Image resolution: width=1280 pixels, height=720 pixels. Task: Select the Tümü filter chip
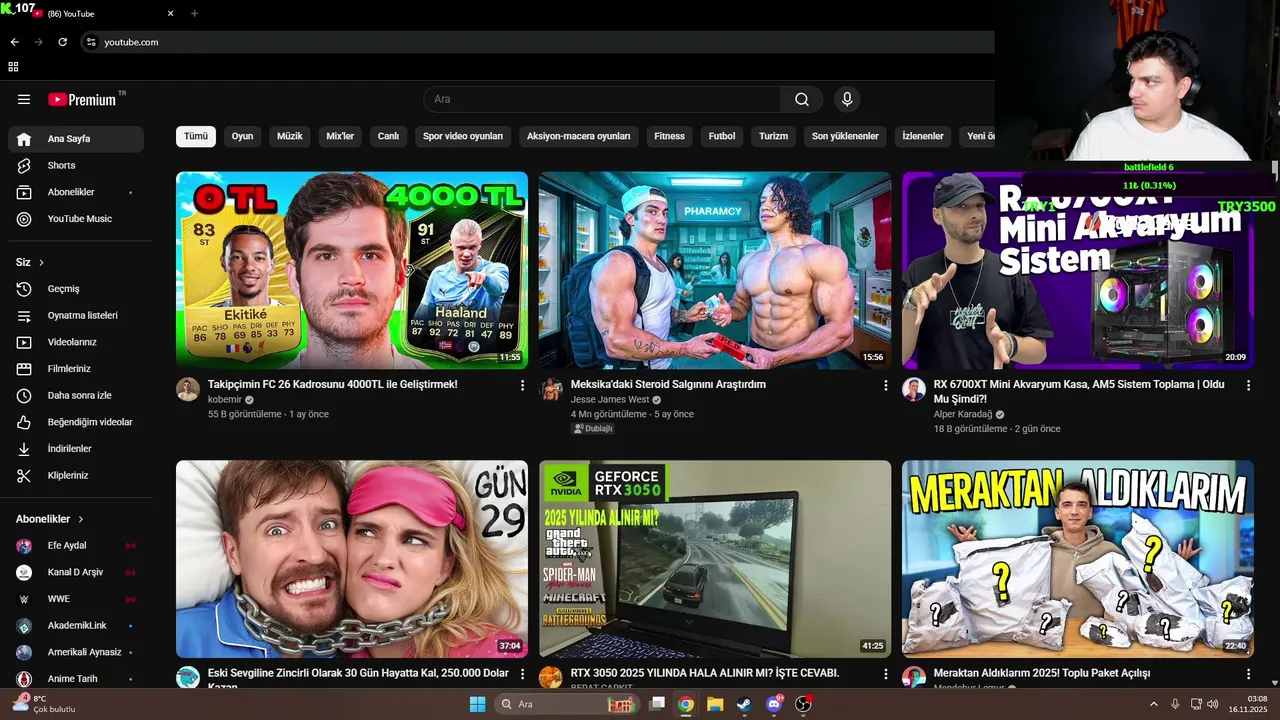coord(196,136)
